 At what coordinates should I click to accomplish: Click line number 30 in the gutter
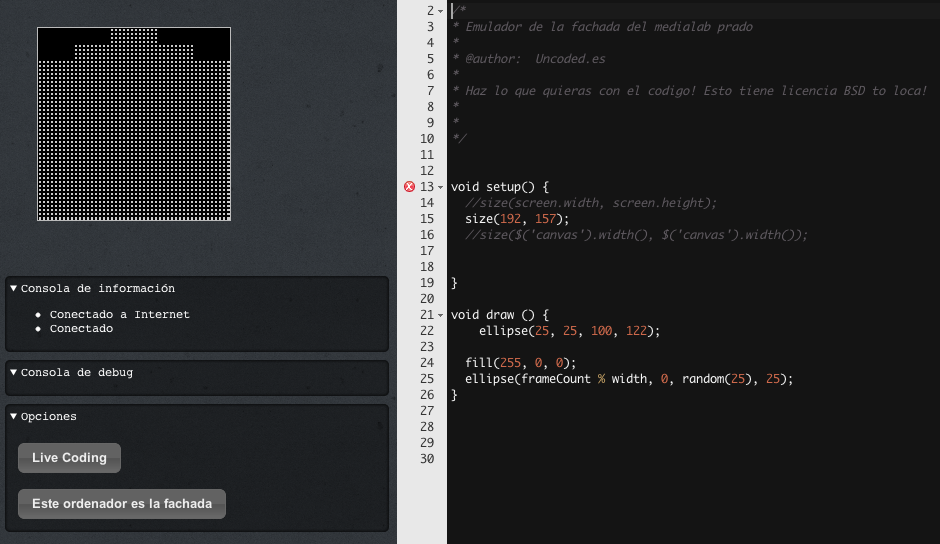click(427, 459)
